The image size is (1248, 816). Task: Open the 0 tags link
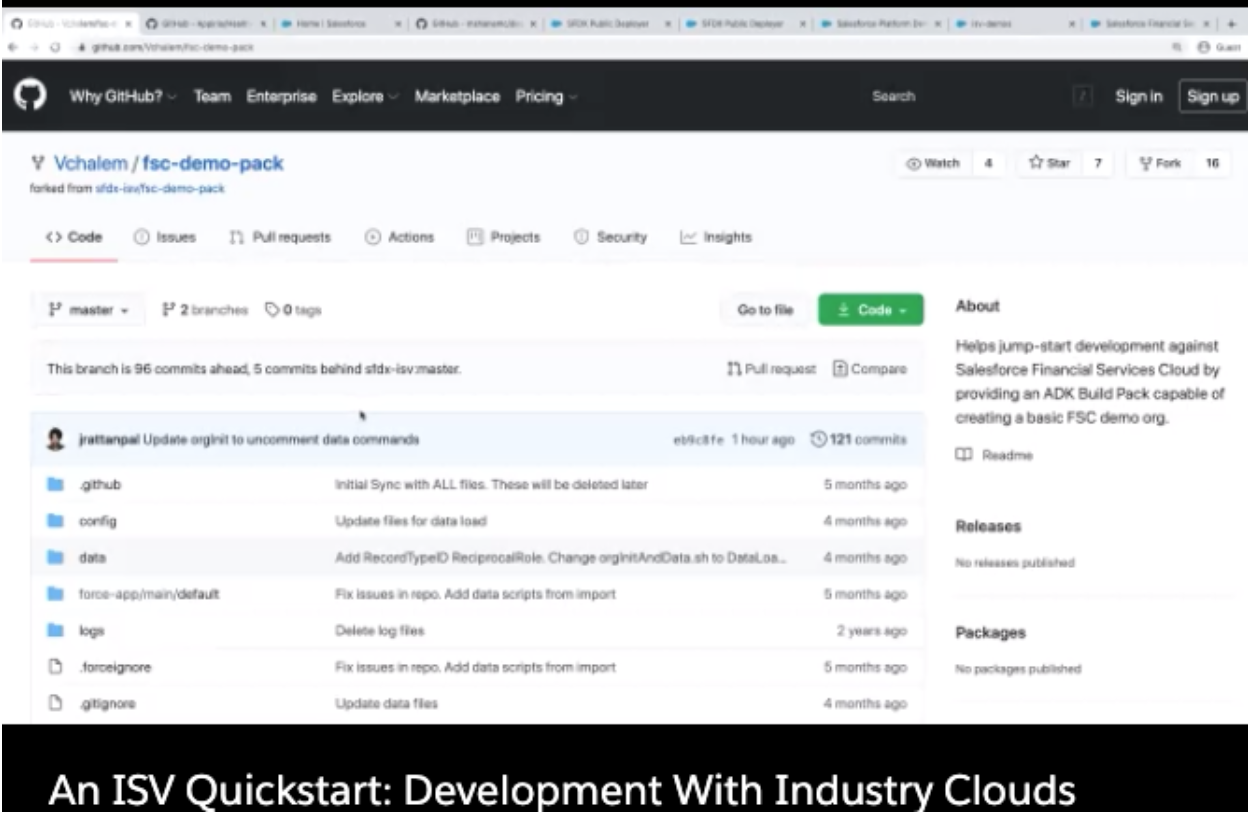(293, 310)
